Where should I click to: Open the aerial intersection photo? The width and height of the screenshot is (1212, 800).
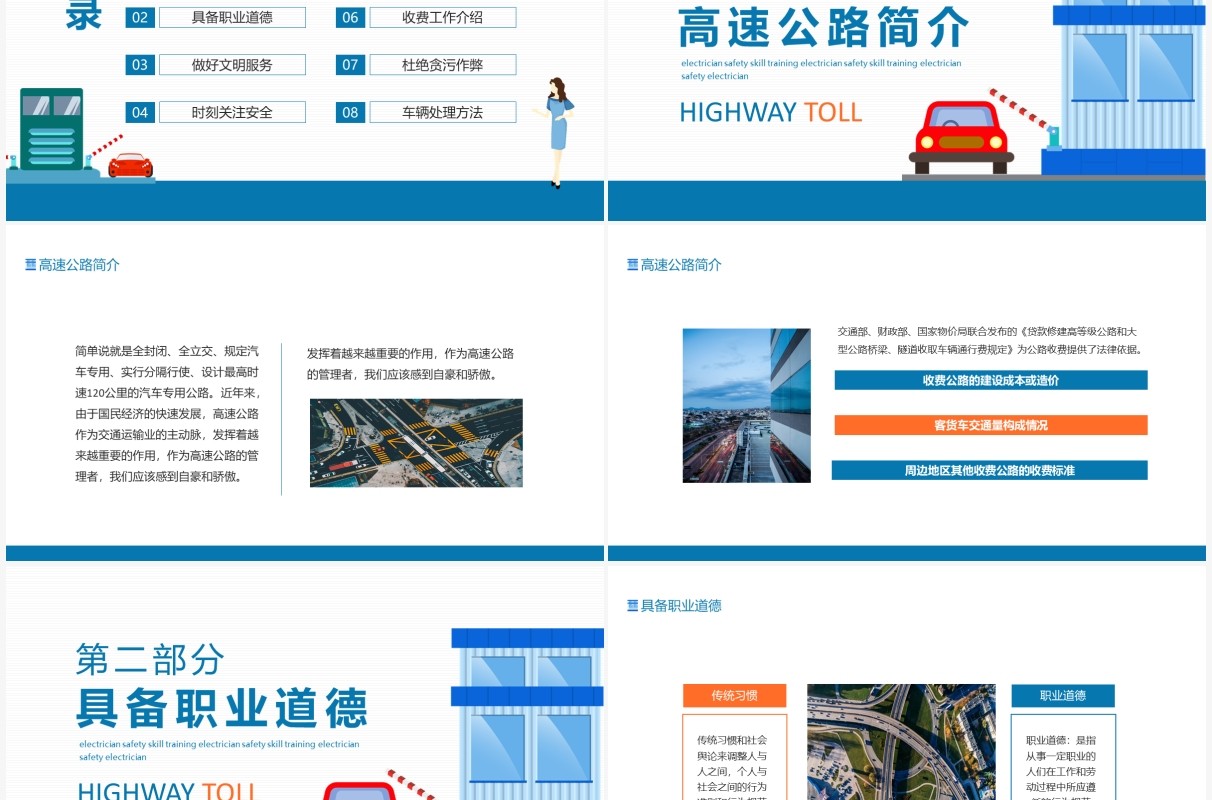point(416,443)
